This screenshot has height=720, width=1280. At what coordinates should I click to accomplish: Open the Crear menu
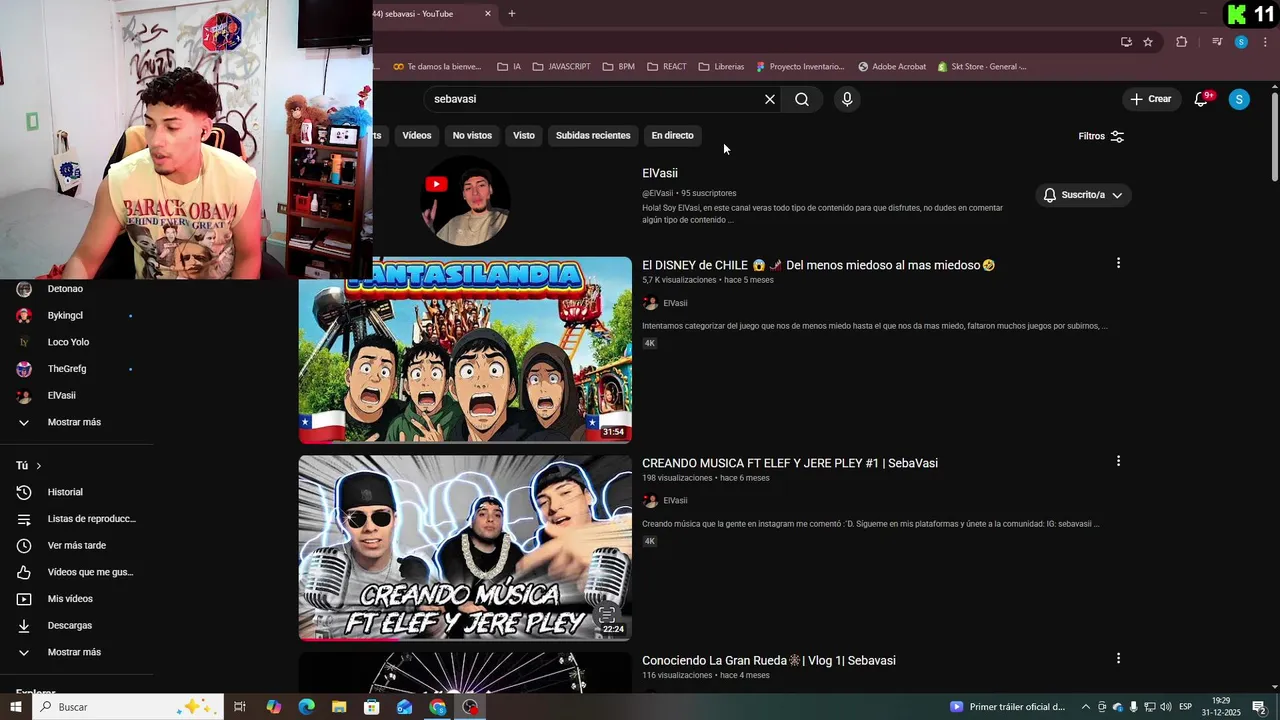[1150, 99]
